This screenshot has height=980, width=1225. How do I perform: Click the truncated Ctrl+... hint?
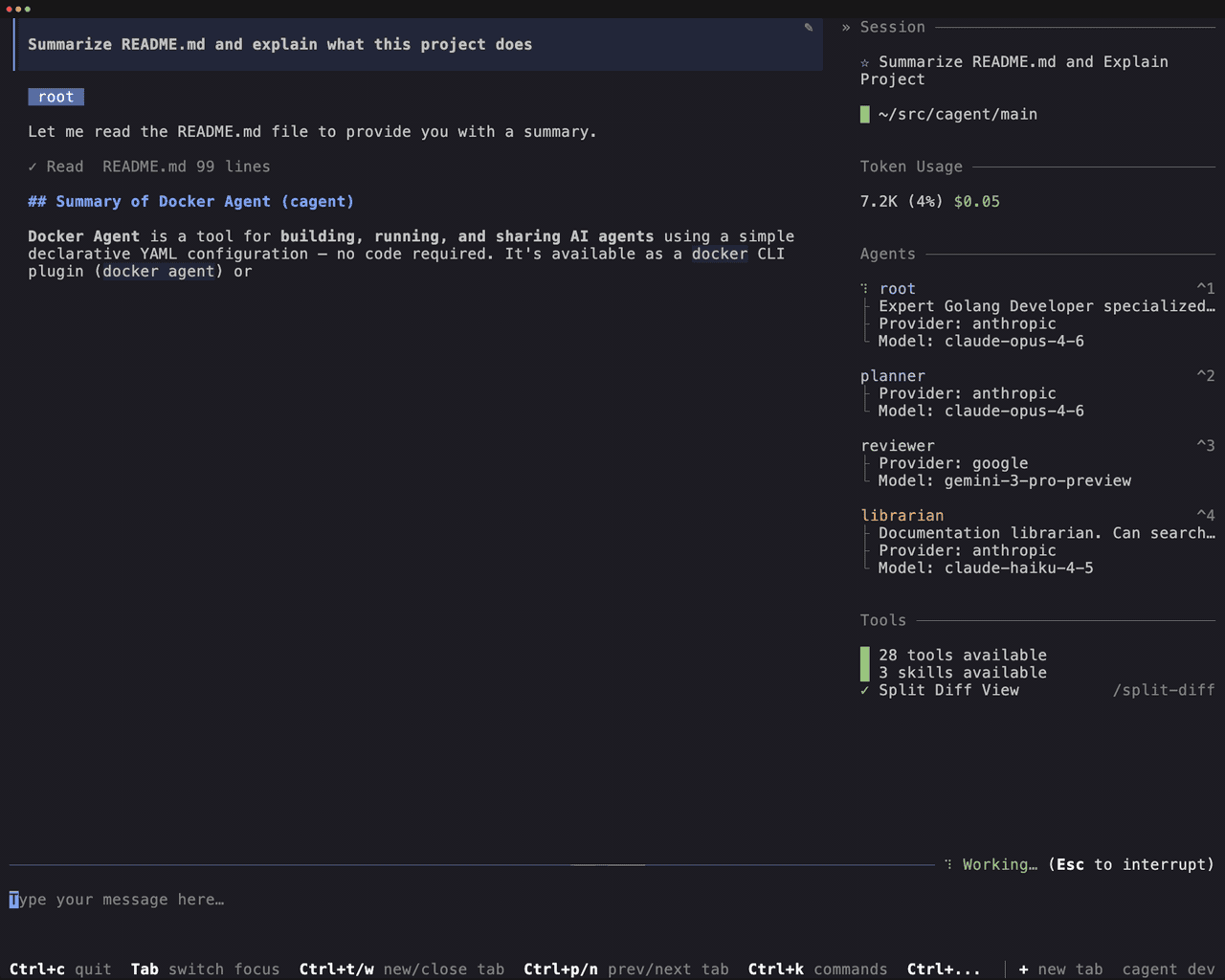(944, 969)
